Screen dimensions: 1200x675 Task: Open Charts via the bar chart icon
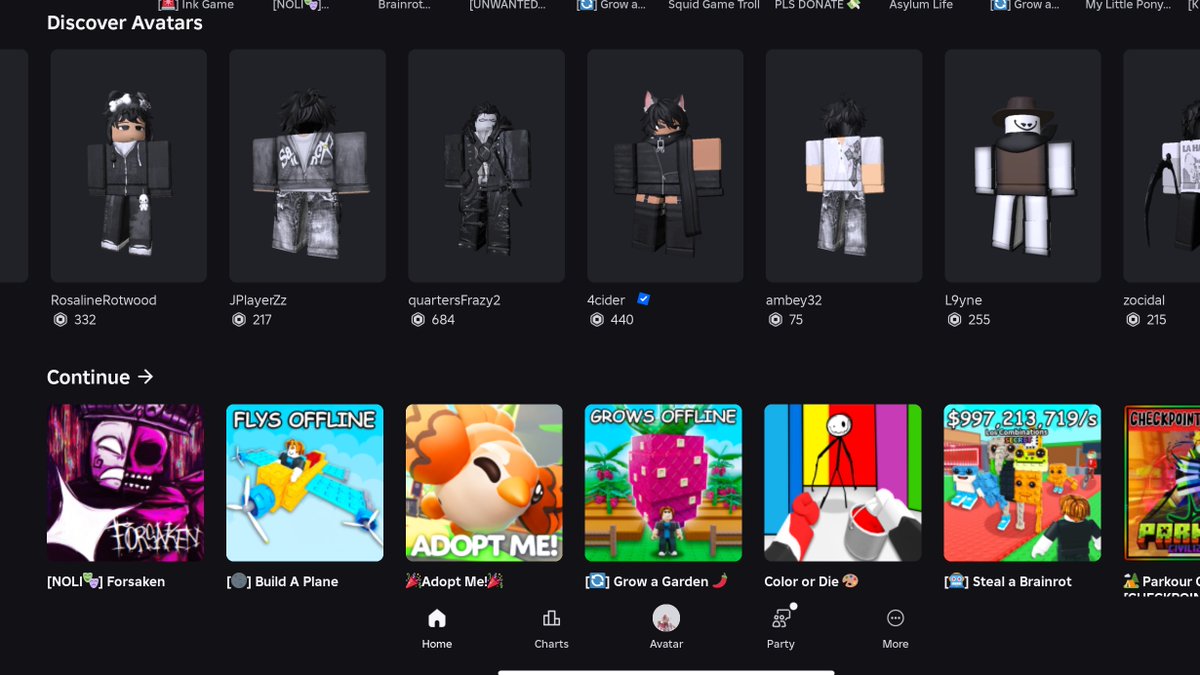(551, 618)
